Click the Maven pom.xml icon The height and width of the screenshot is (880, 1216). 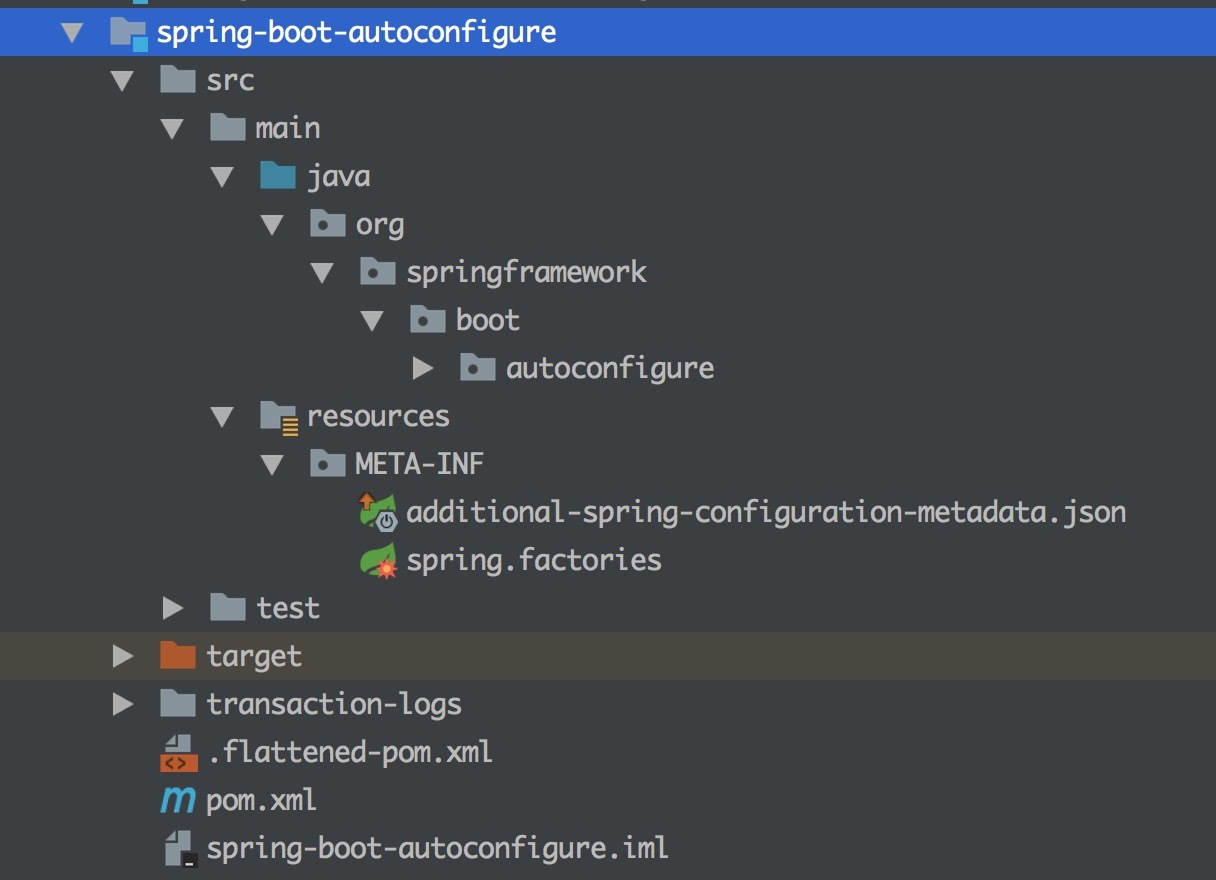coord(178,800)
